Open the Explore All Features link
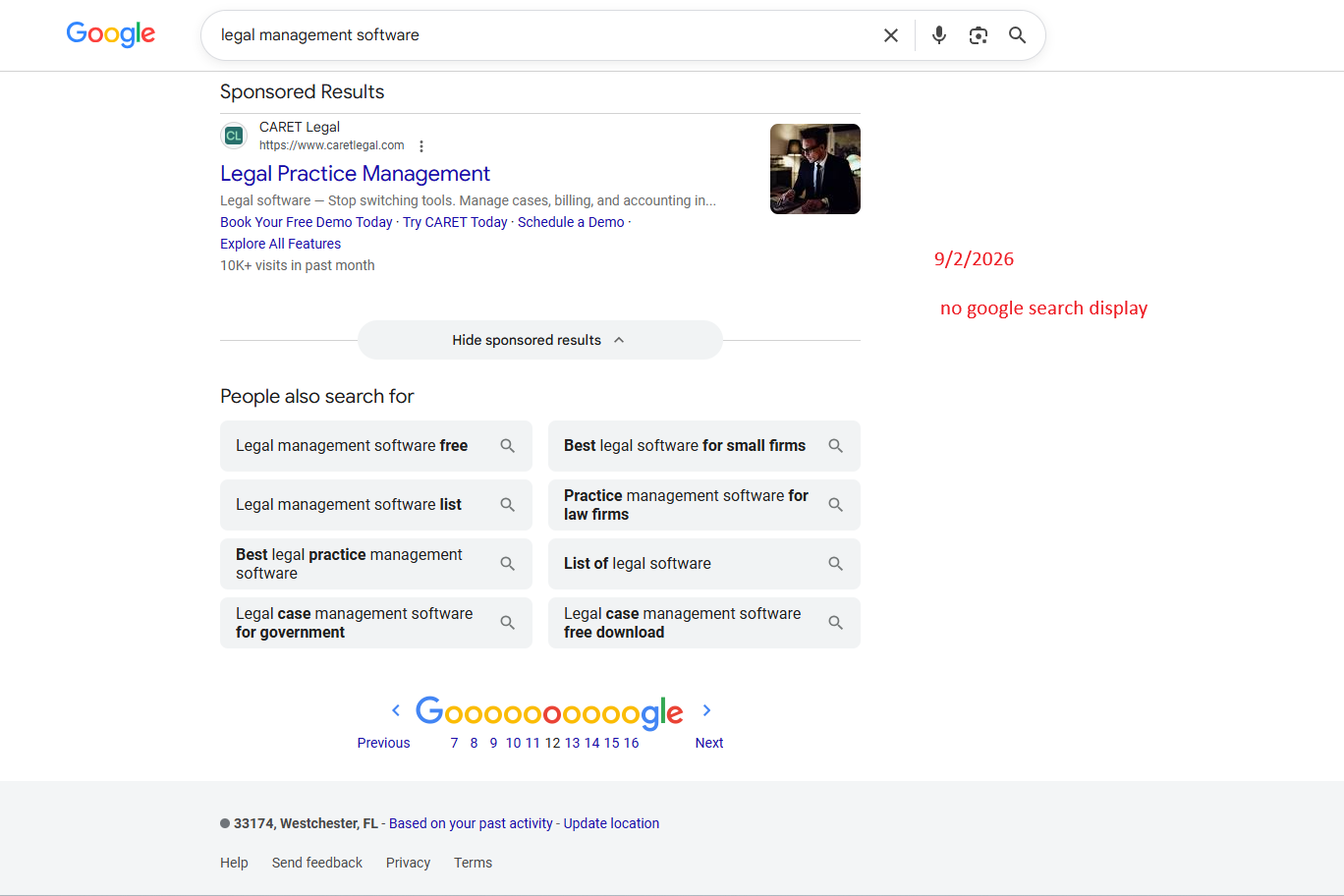1344x896 pixels. click(280, 244)
